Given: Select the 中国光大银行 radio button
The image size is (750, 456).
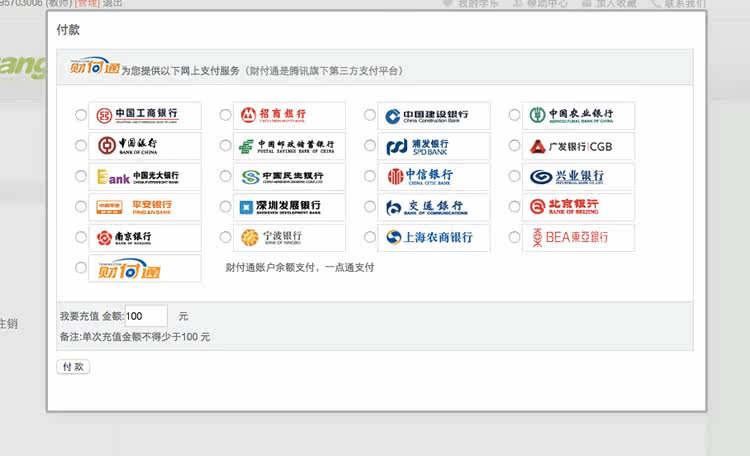Looking at the screenshot, I should [x=81, y=176].
